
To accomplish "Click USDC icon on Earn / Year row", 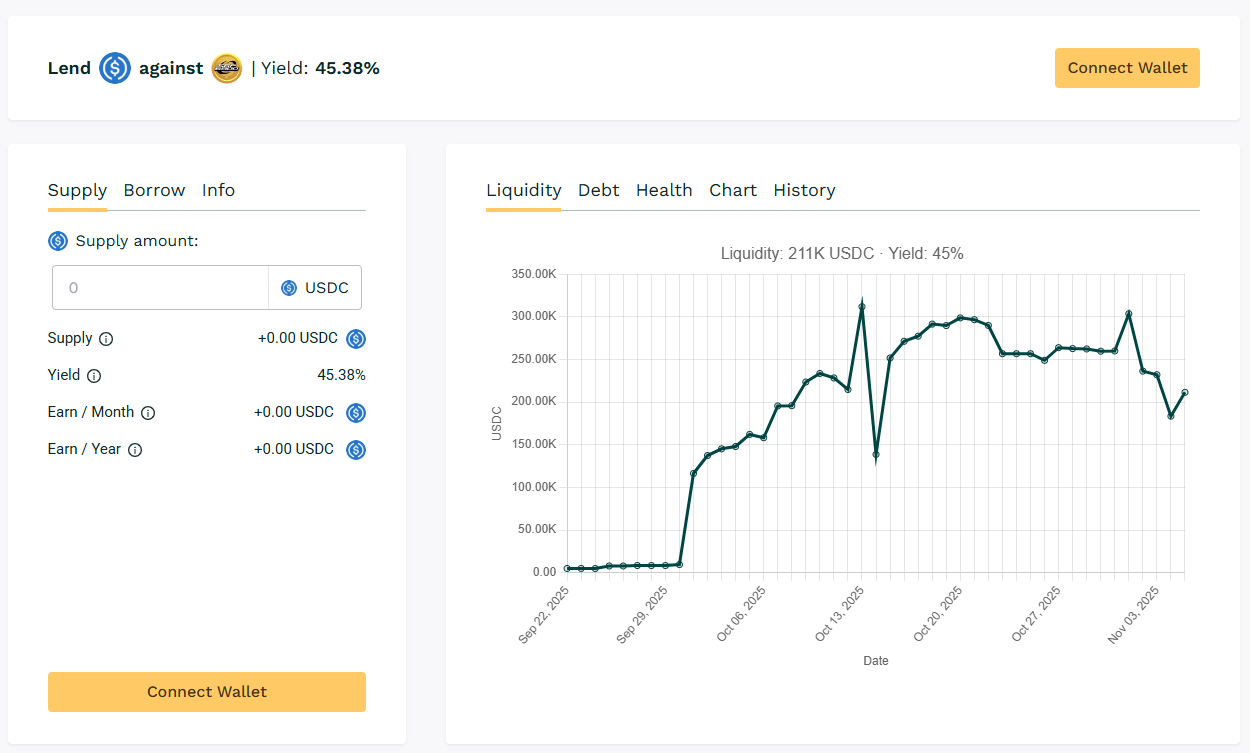I will [356, 450].
